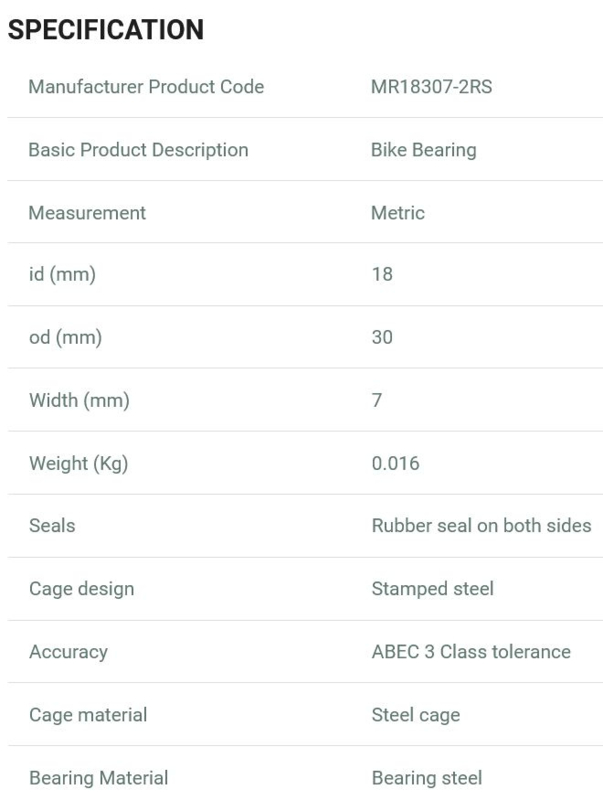This screenshot has height=800, width=603.
Task: Select the Weight (Kg) value 0.016
Action: point(395,463)
